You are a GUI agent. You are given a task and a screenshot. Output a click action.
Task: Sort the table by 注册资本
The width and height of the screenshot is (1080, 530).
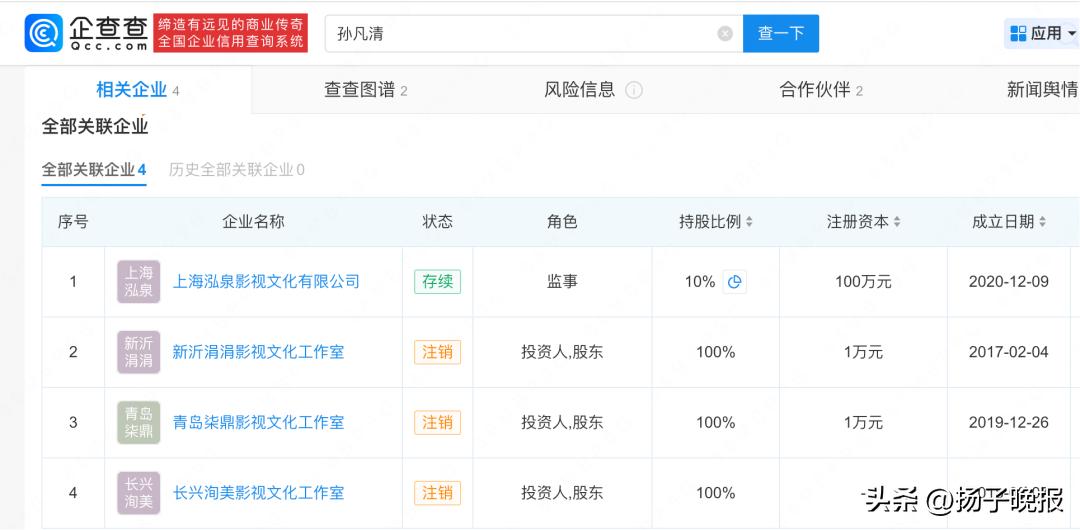point(864,222)
